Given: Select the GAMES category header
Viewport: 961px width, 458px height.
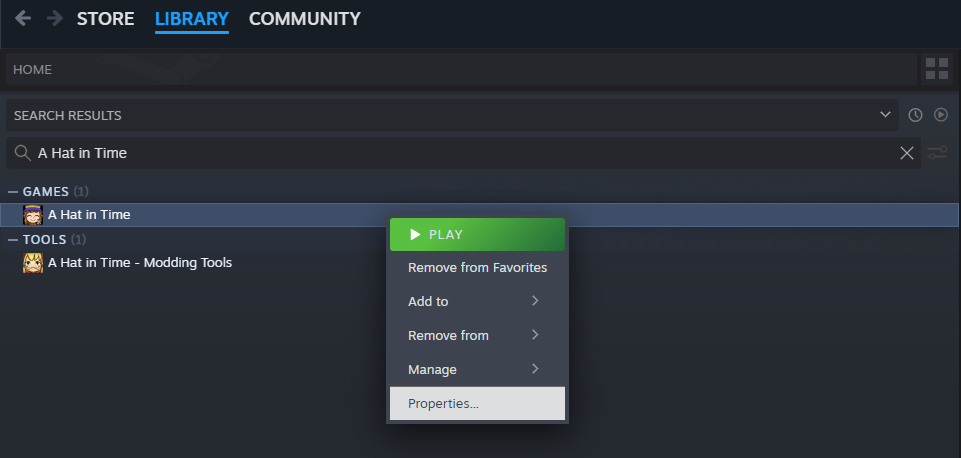Looking at the screenshot, I should click(46, 192).
